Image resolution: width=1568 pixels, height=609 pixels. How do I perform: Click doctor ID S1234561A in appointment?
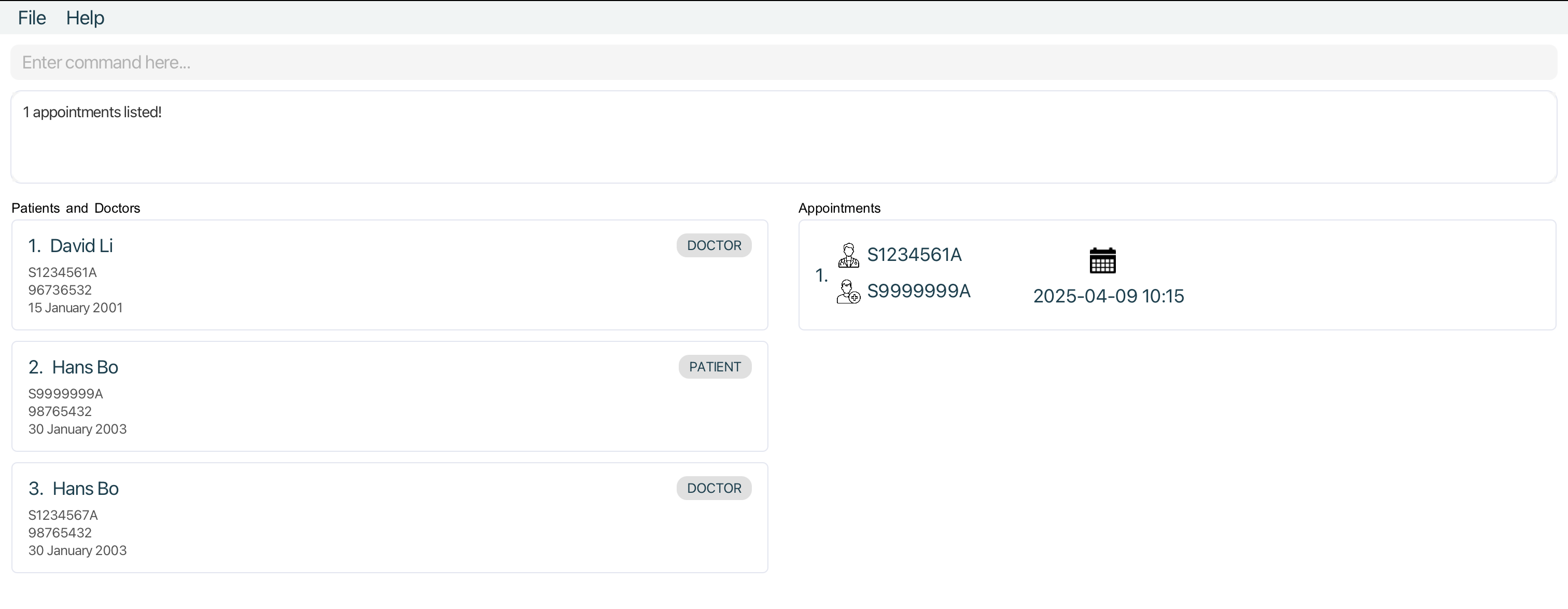[914, 255]
